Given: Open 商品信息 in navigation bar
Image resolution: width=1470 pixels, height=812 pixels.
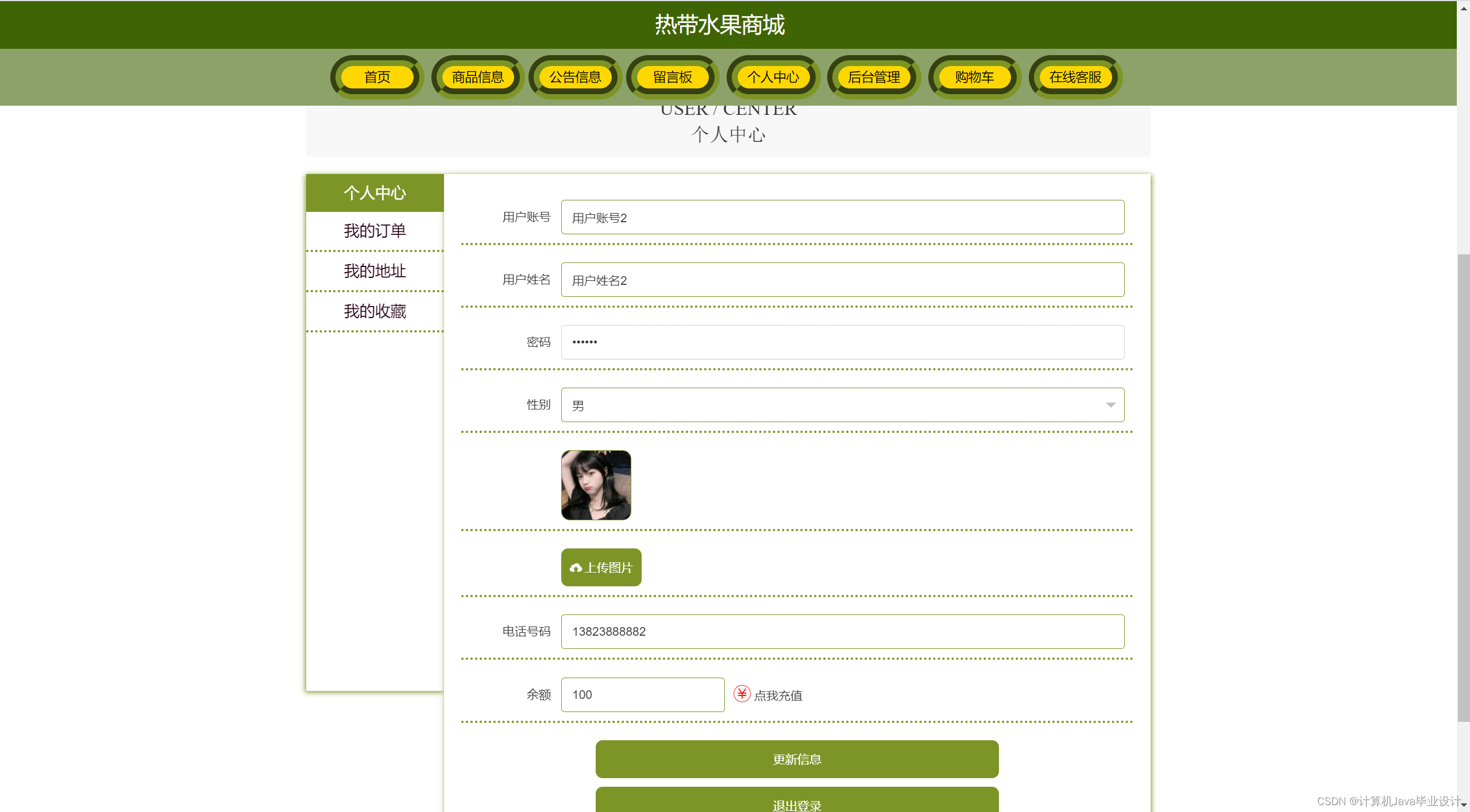Looking at the screenshot, I should tap(477, 77).
